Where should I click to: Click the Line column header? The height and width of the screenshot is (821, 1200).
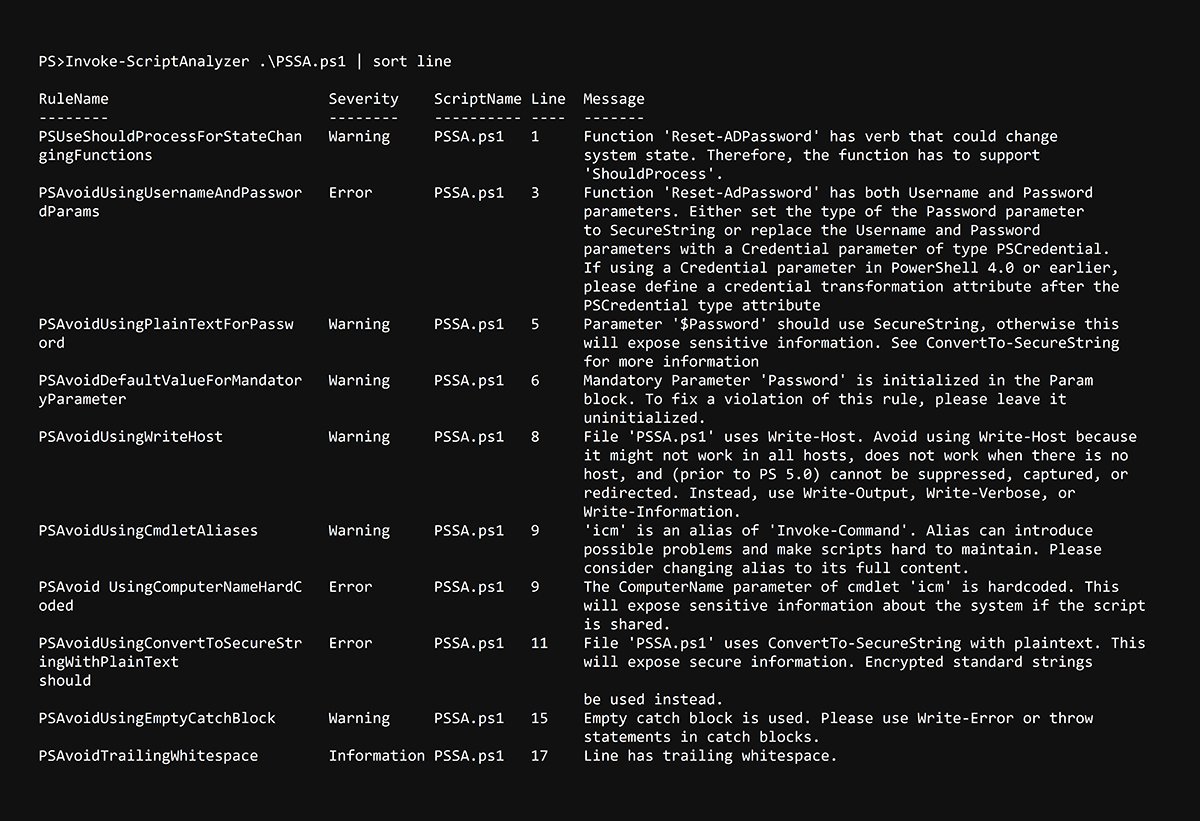pyautogui.click(x=549, y=98)
